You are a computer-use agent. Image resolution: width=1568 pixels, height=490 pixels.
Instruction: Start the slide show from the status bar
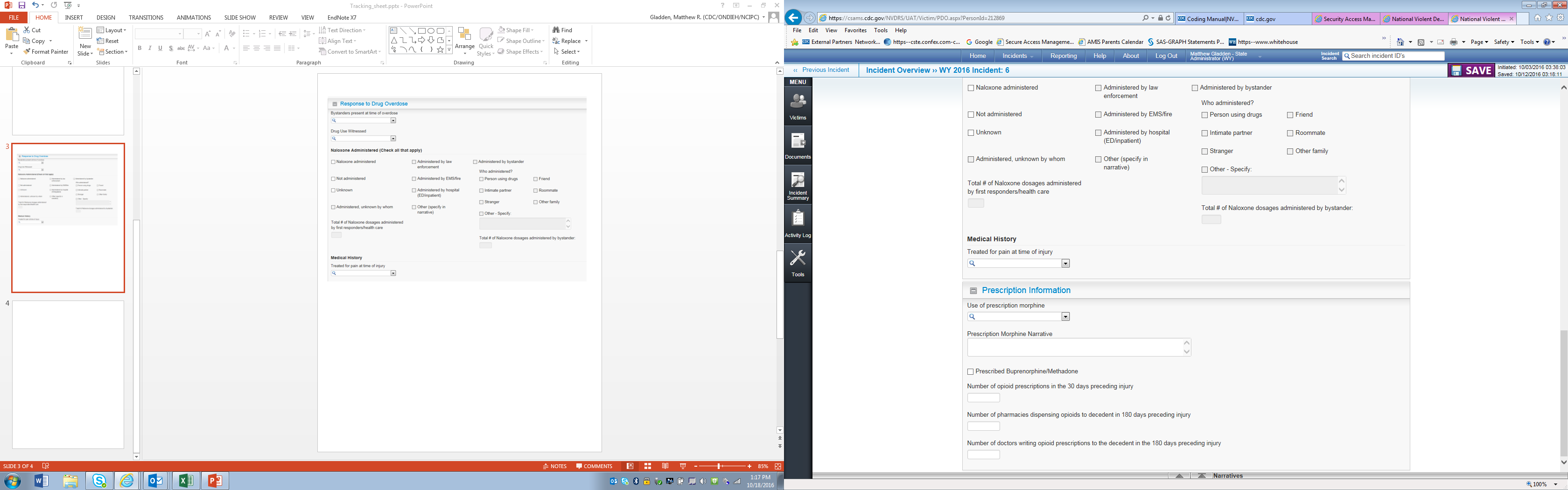coord(683,466)
